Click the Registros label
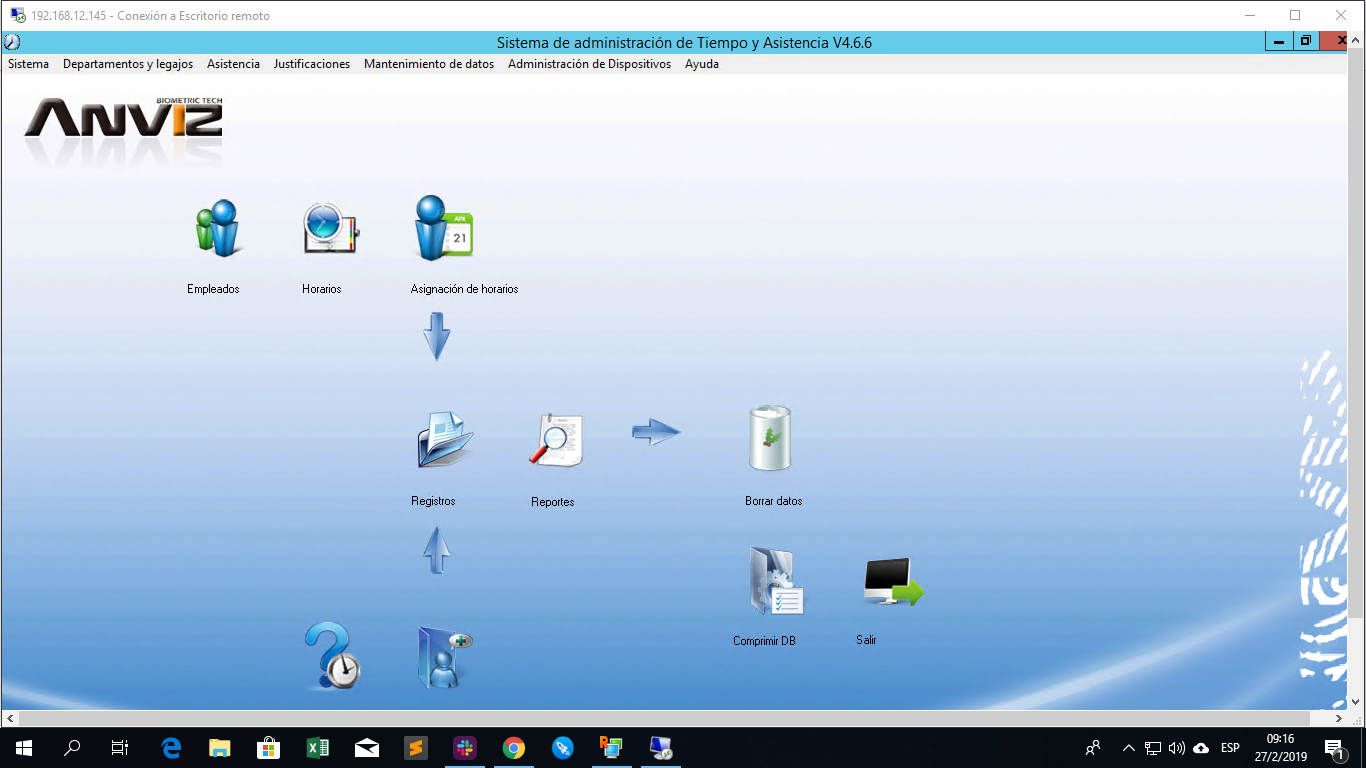The width and height of the screenshot is (1366, 768). click(x=433, y=501)
